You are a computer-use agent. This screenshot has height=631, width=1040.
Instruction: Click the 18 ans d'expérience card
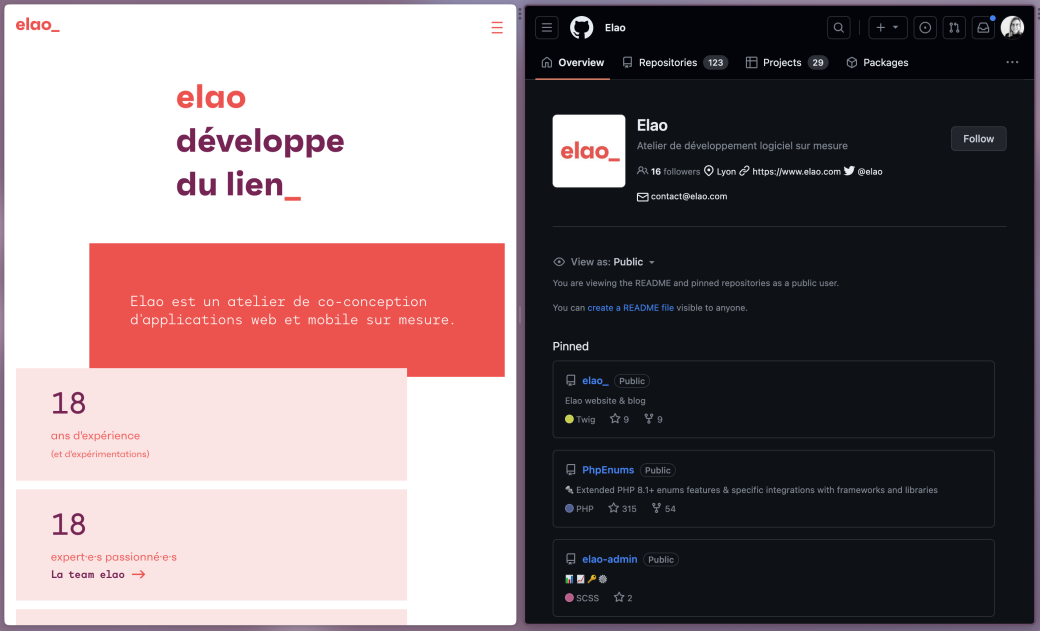pyautogui.click(x=212, y=425)
